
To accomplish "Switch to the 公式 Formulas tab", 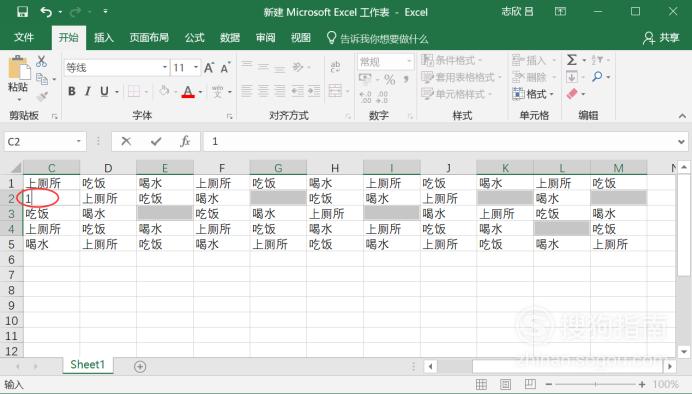I will (x=195, y=38).
